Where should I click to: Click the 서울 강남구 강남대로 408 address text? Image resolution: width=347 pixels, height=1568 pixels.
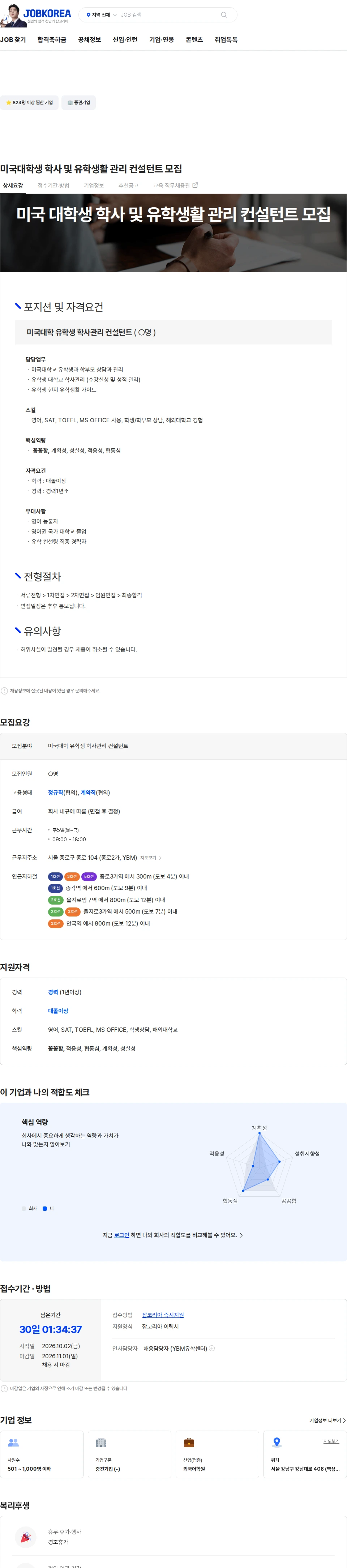[x=305, y=1469]
